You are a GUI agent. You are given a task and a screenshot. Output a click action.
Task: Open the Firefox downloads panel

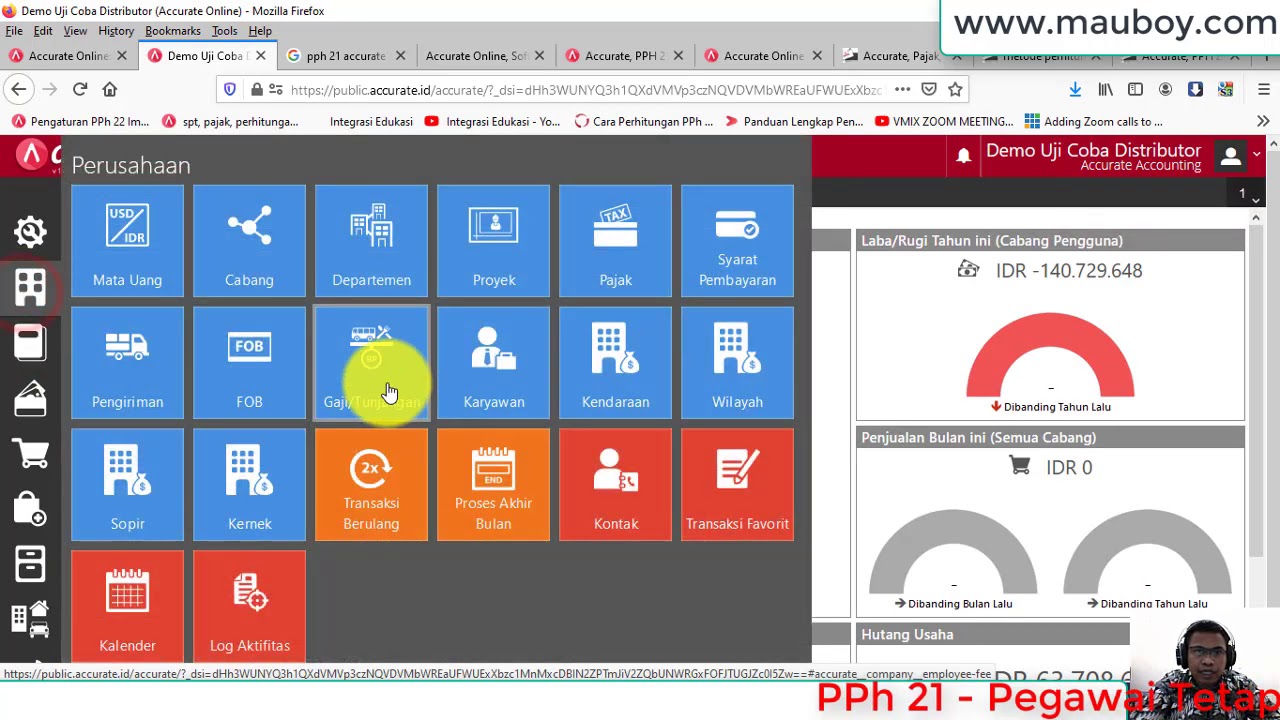1075,89
